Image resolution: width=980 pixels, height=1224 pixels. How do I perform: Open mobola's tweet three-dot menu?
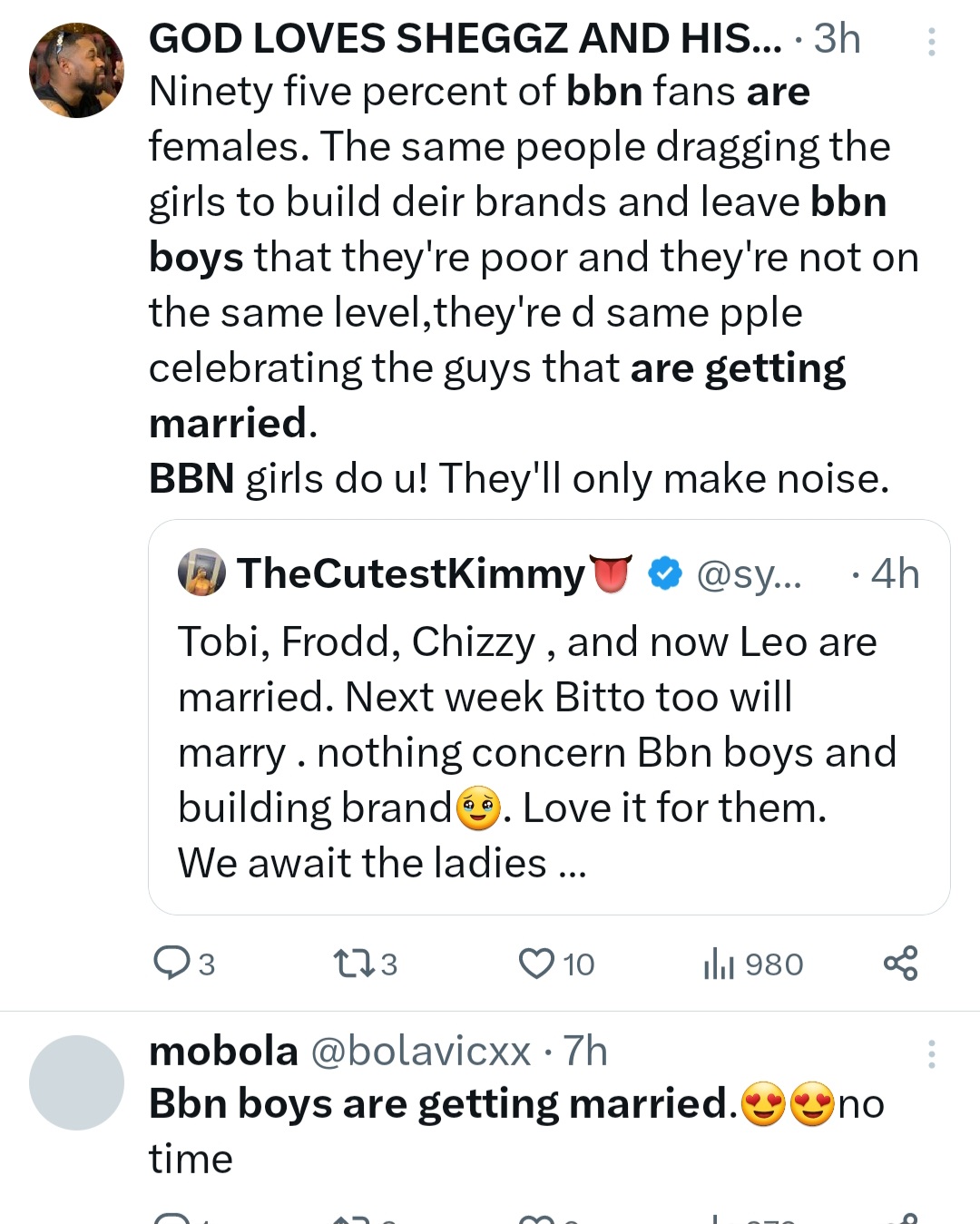tap(931, 1054)
